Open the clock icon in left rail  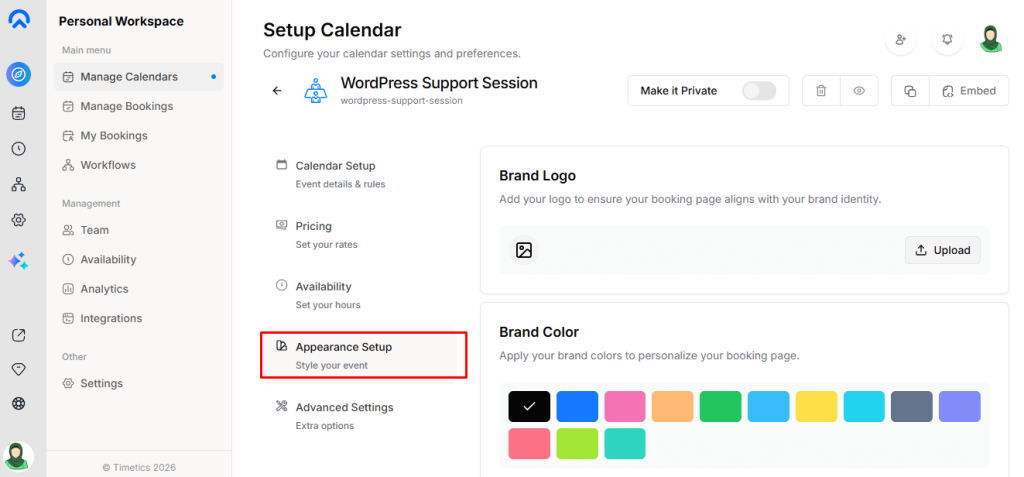click(x=18, y=149)
